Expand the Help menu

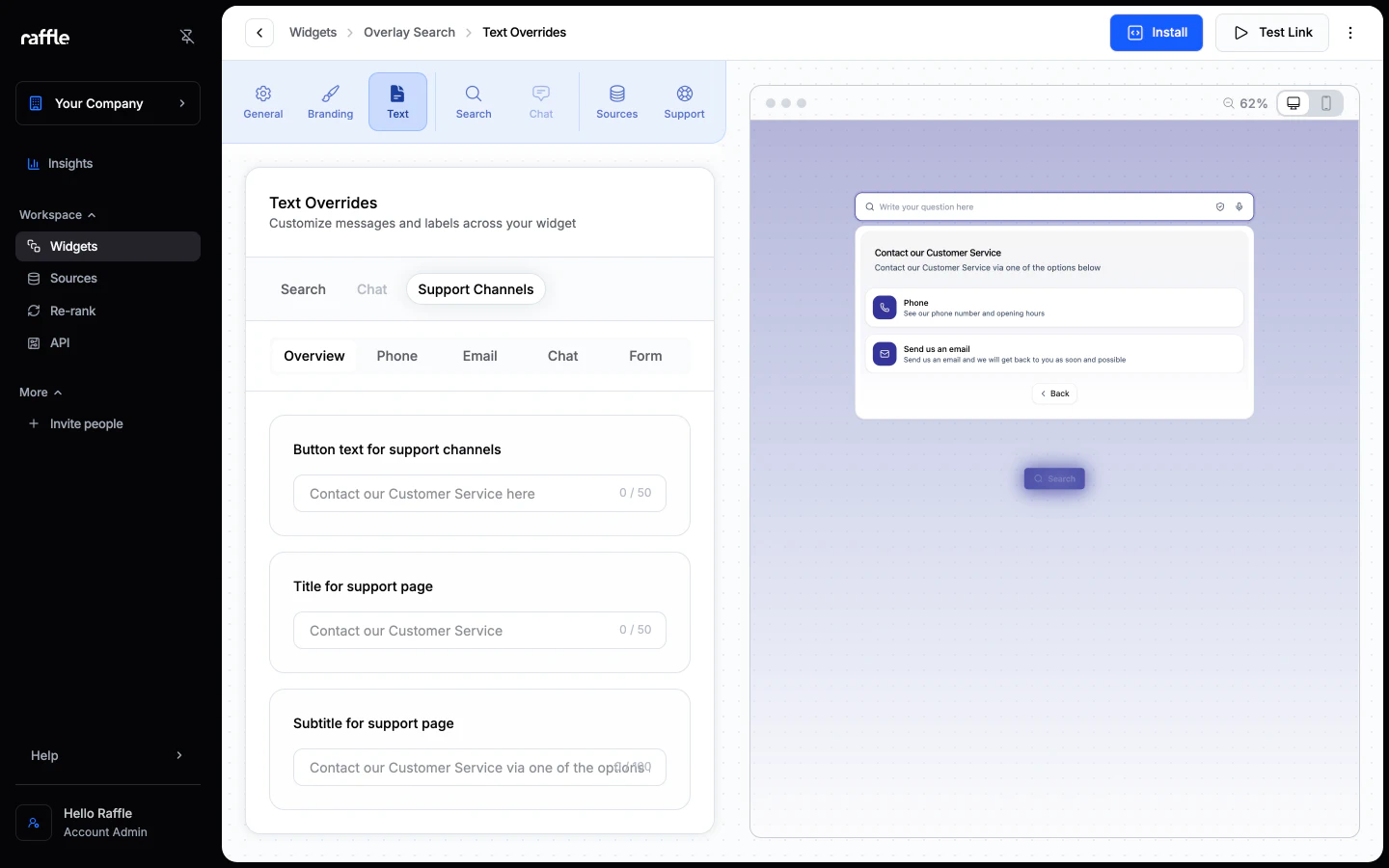click(108, 755)
